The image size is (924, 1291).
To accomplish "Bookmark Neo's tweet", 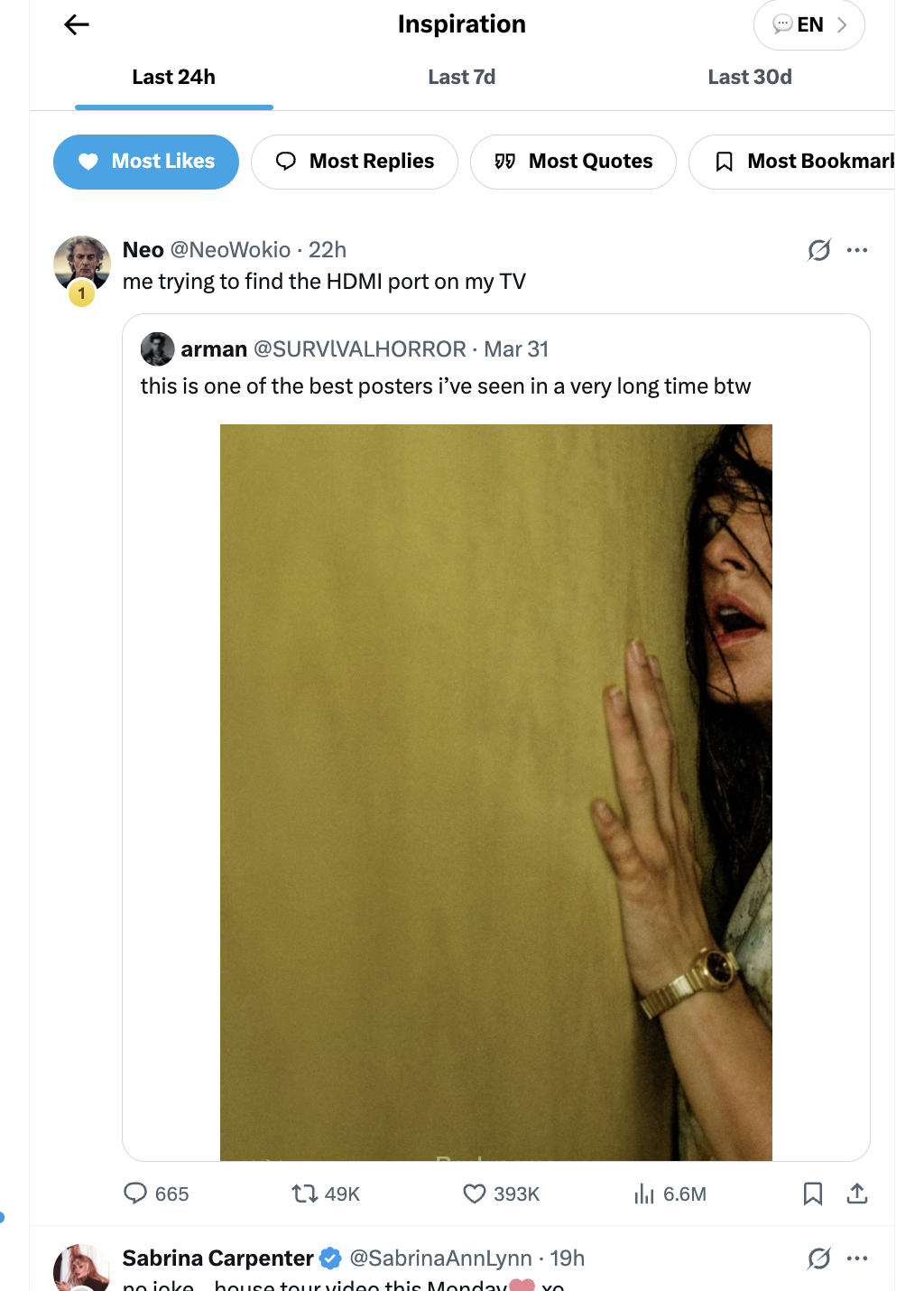I will [813, 1193].
